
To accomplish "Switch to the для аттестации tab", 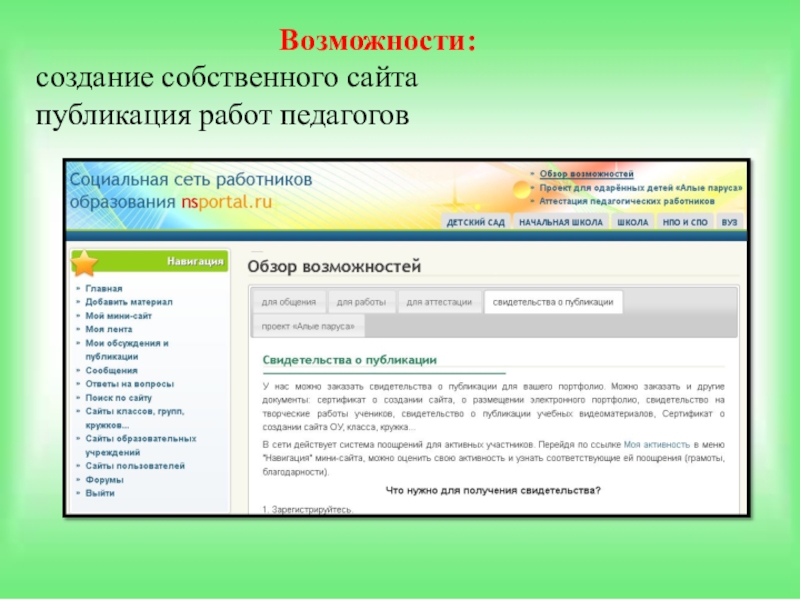I will click(439, 302).
